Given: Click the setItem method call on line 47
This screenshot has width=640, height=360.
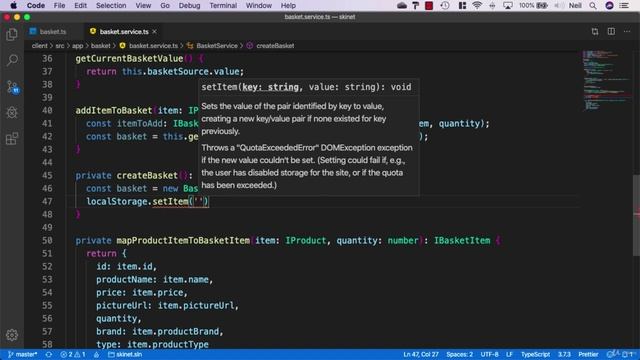Looking at the screenshot, I should (x=171, y=201).
